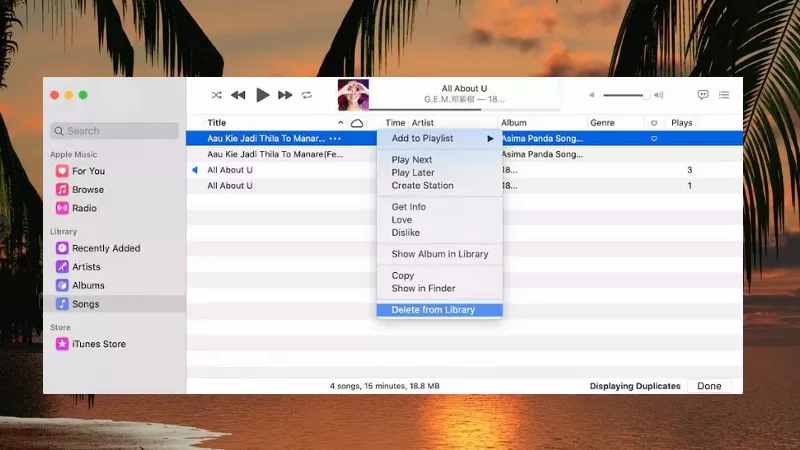Sort by the love heart column header
Viewport: 800px width, 450px height.
point(654,123)
